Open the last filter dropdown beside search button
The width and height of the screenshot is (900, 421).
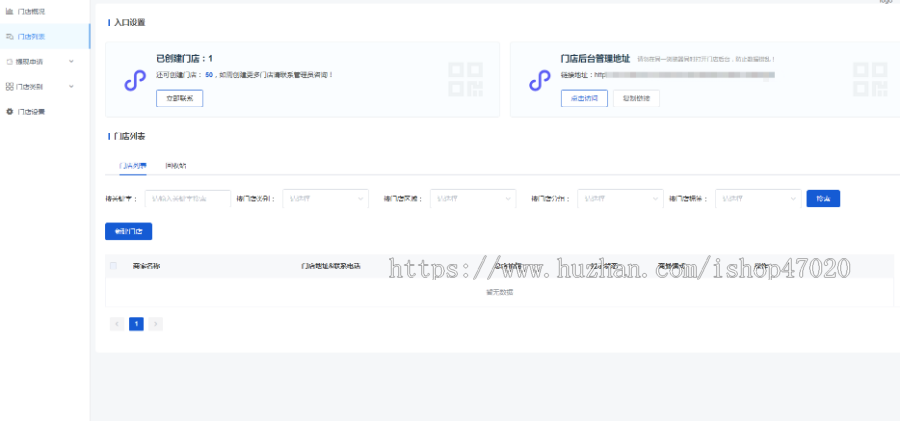[758, 199]
